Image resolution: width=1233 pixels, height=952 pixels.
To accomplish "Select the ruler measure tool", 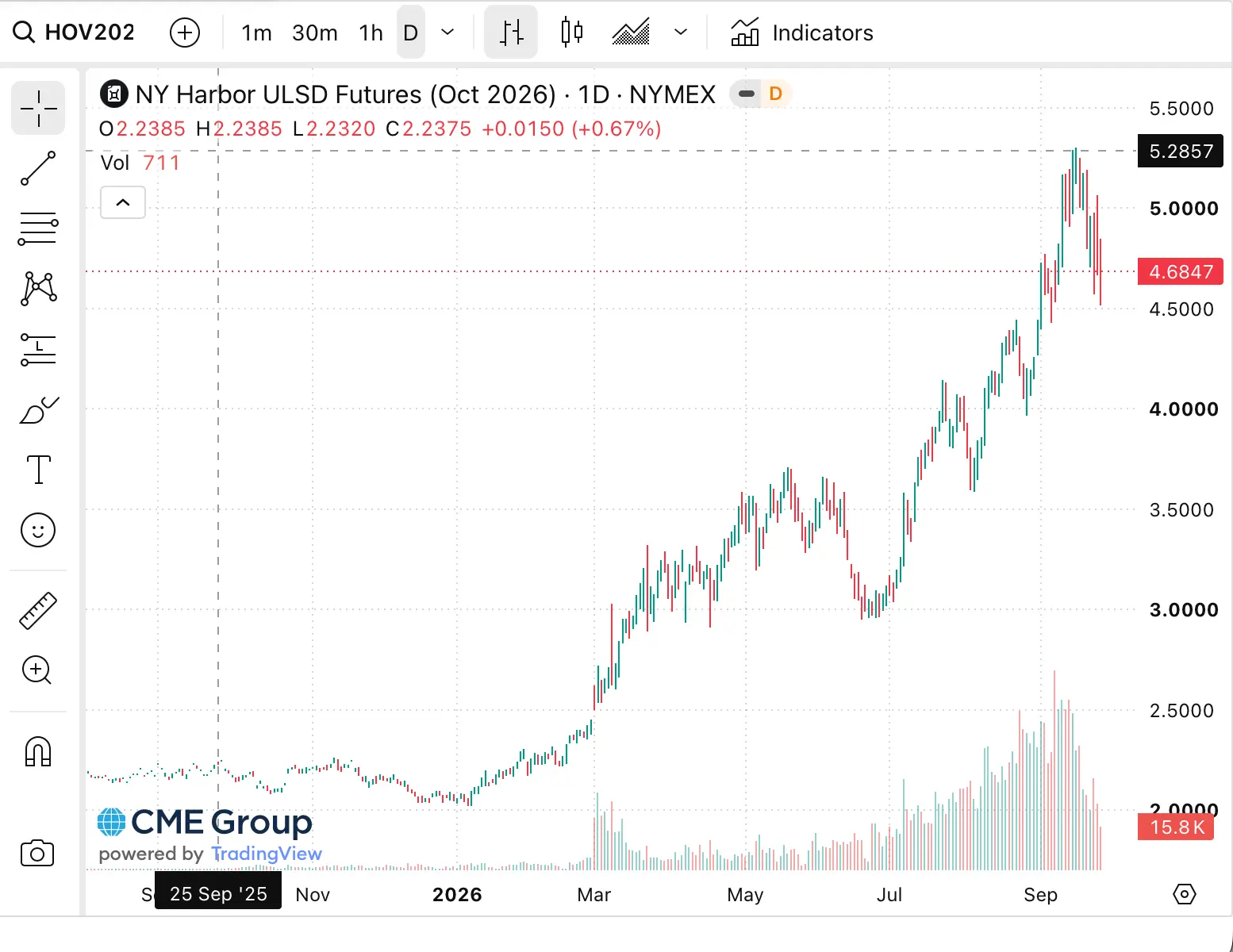I will [x=38, y=611].
